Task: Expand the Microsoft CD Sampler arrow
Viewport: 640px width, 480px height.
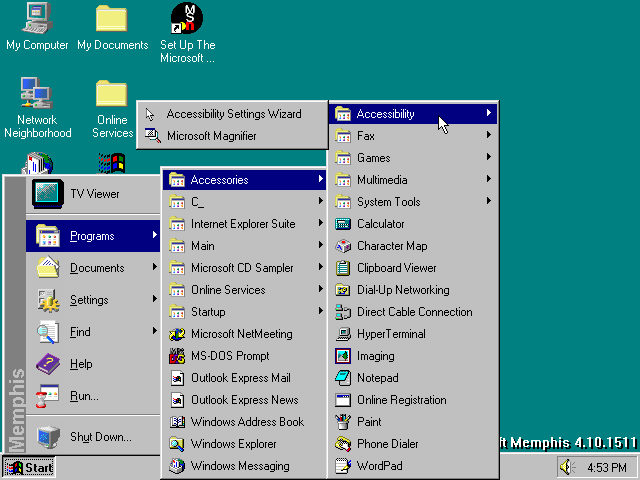Action: tap(321, 267)
